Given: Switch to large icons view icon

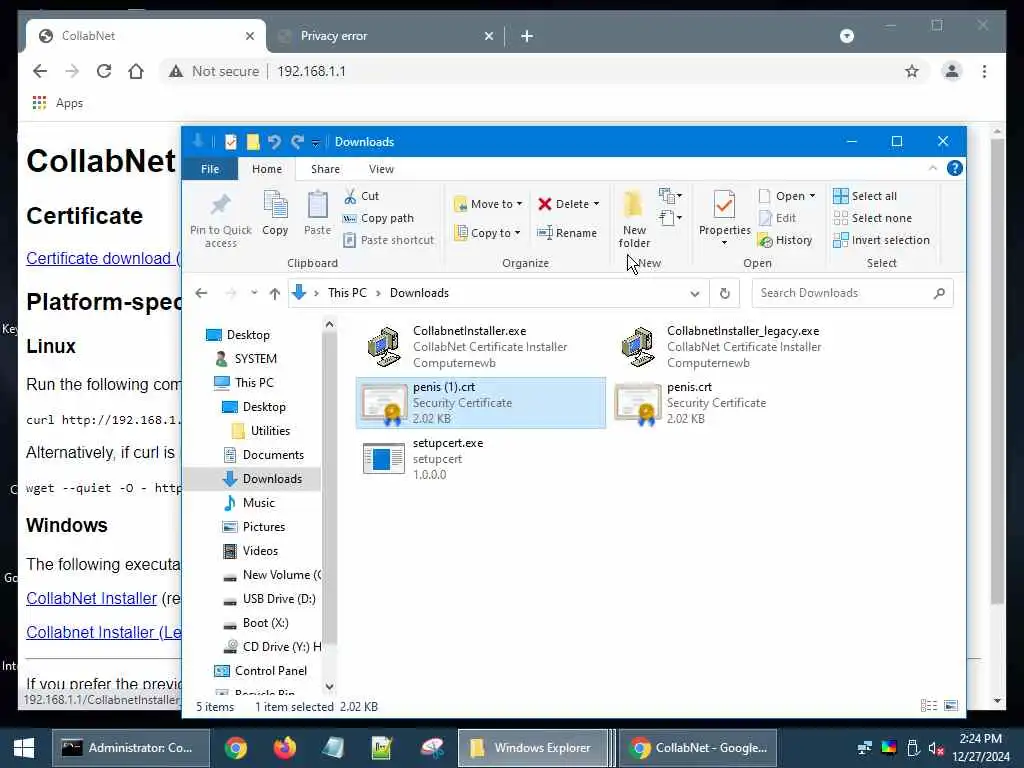Looking at the screenshot, I should pyautogui.click(x=951, y=705).
